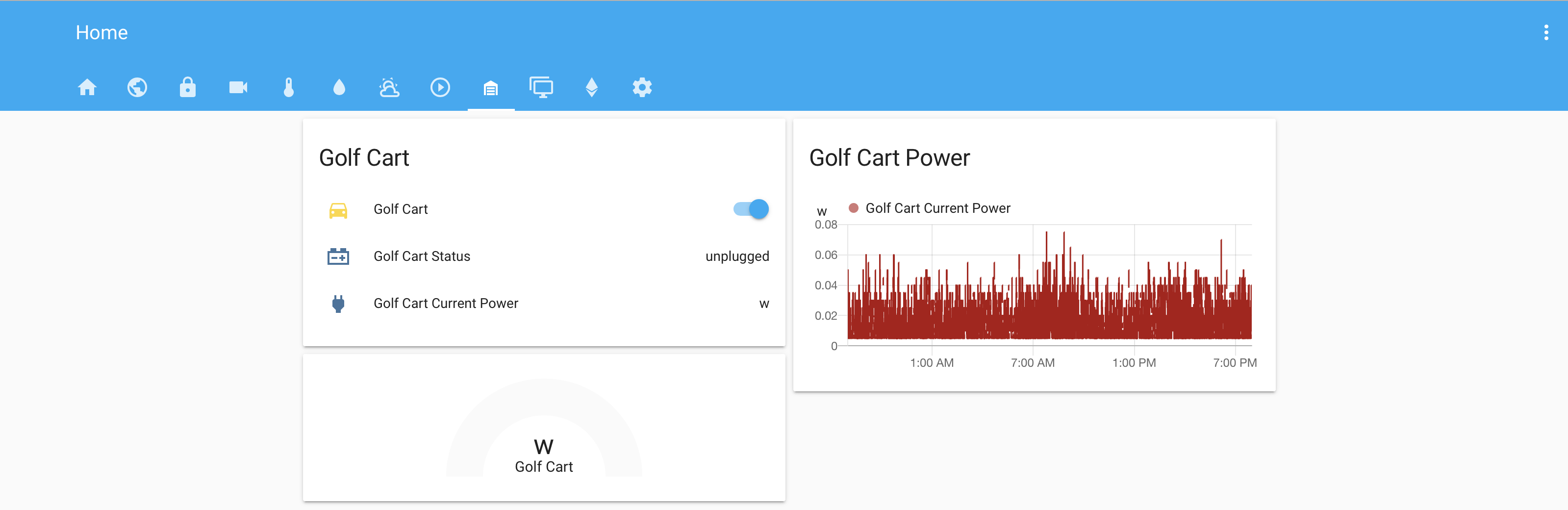Click the 7:00 AM axis label

click(x=1033, y=363)
